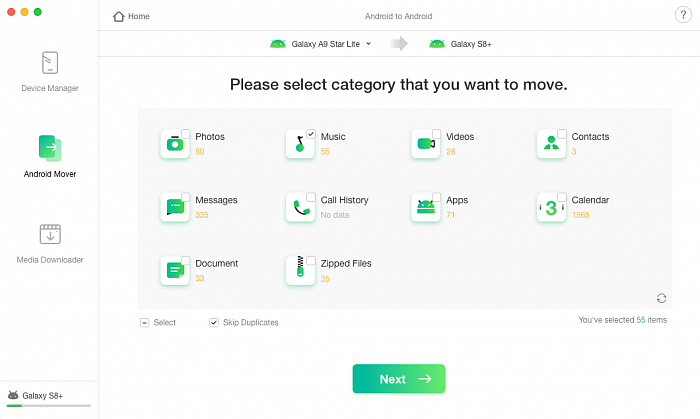The width and height of the screenshot is (700, 419).
Task: Click the Calendar label
Action: point(590,200)
